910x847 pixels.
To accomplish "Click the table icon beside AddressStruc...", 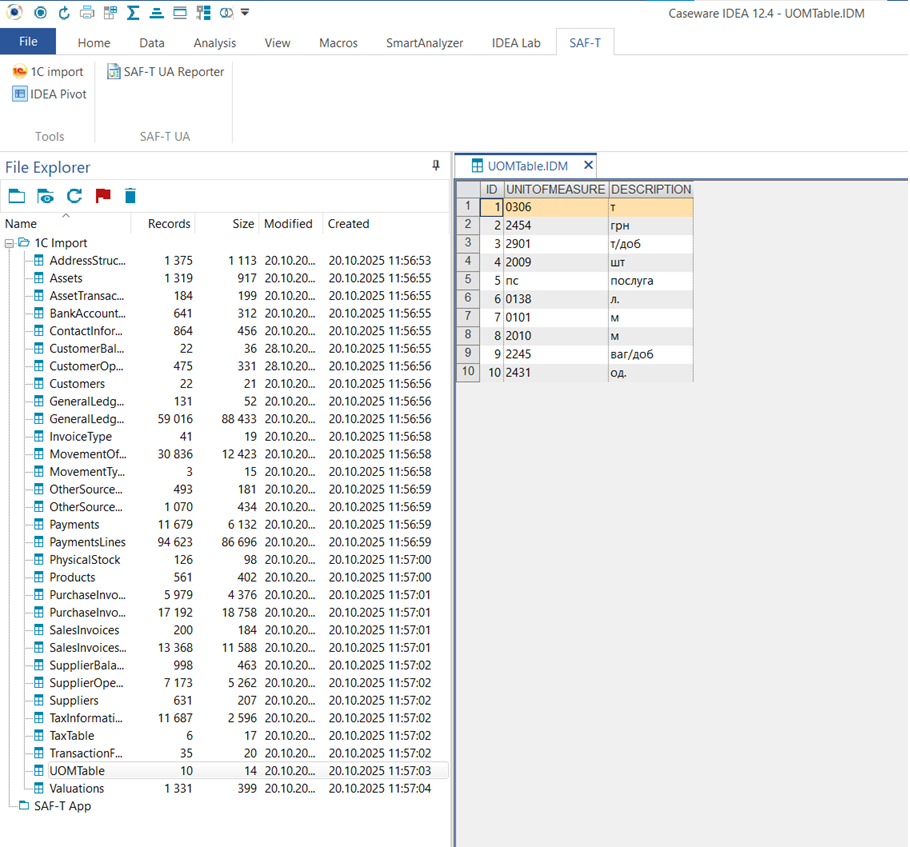I will point(38,261).
